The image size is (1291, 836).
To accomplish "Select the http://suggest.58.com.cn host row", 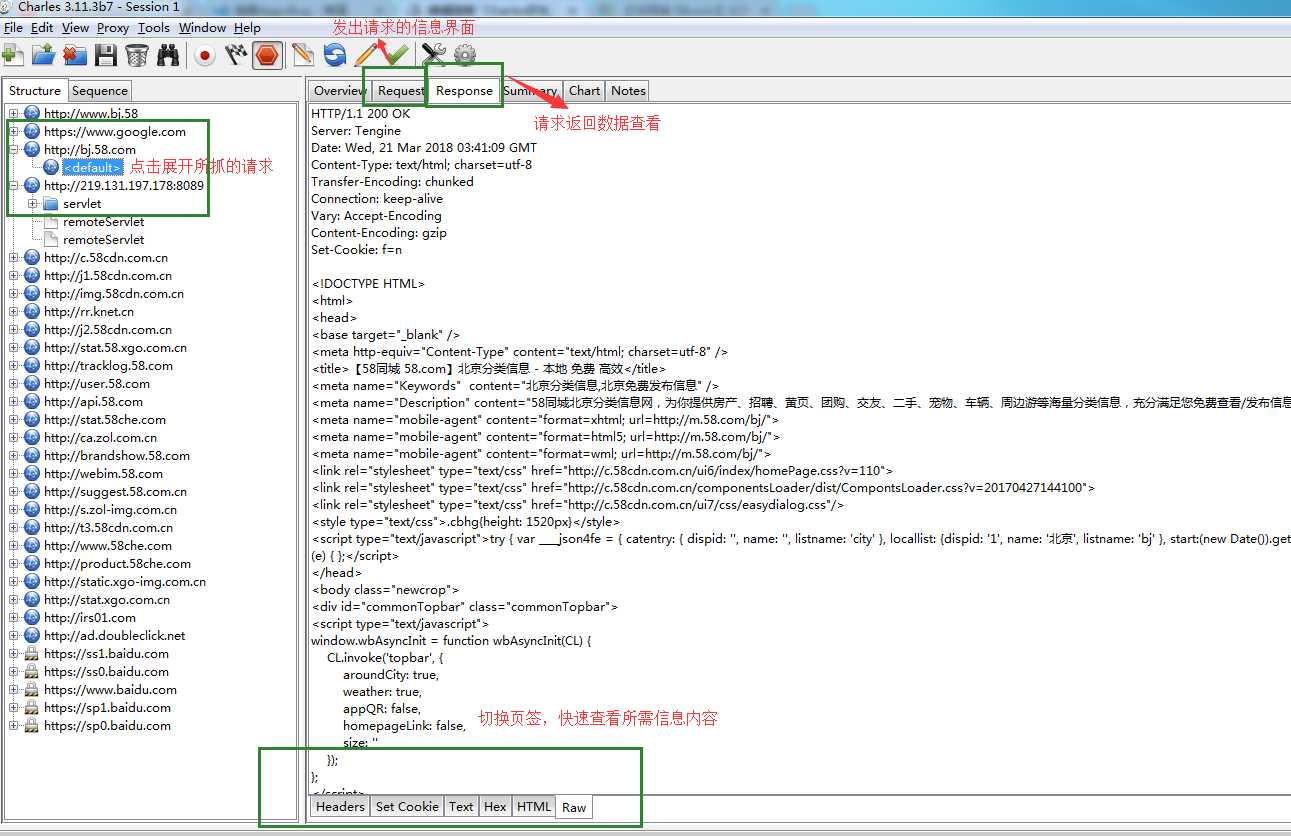I will point(115,492).
